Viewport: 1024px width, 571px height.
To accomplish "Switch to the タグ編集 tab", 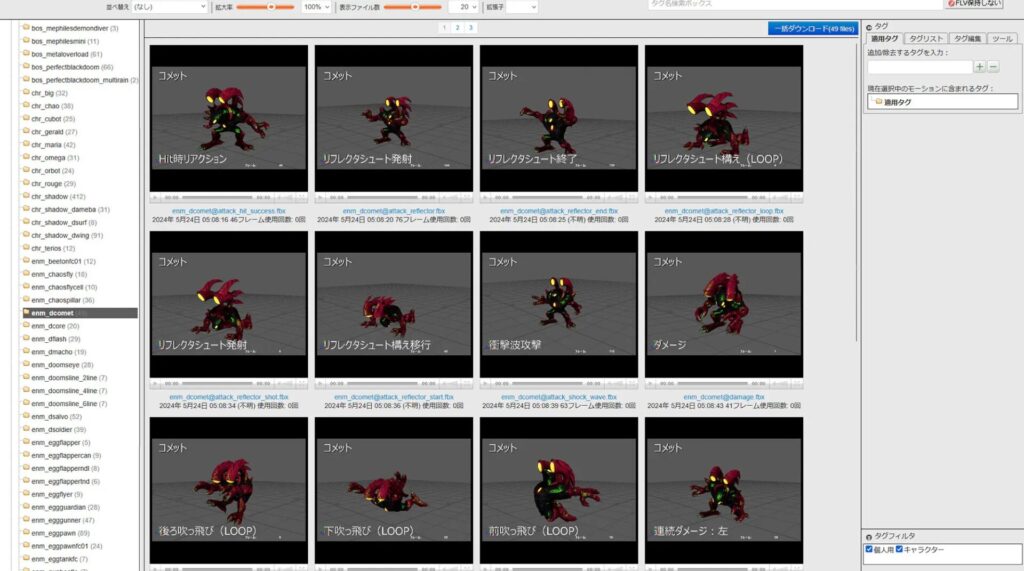I will (968, 38).
